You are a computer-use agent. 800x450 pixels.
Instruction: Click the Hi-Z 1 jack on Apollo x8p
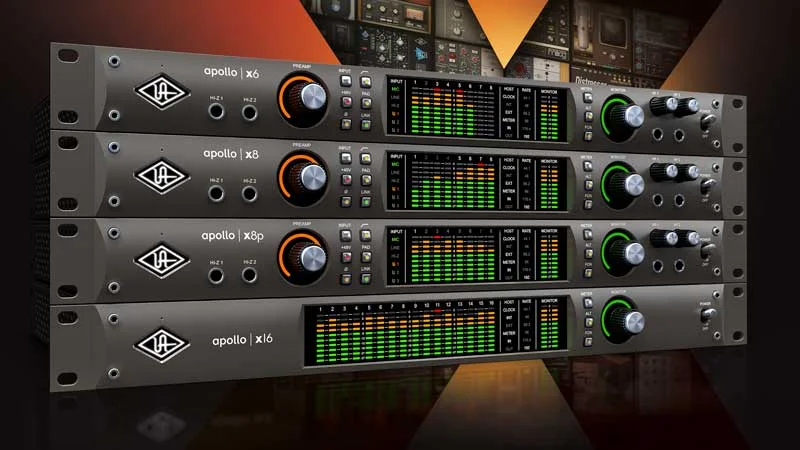point(216,275)
